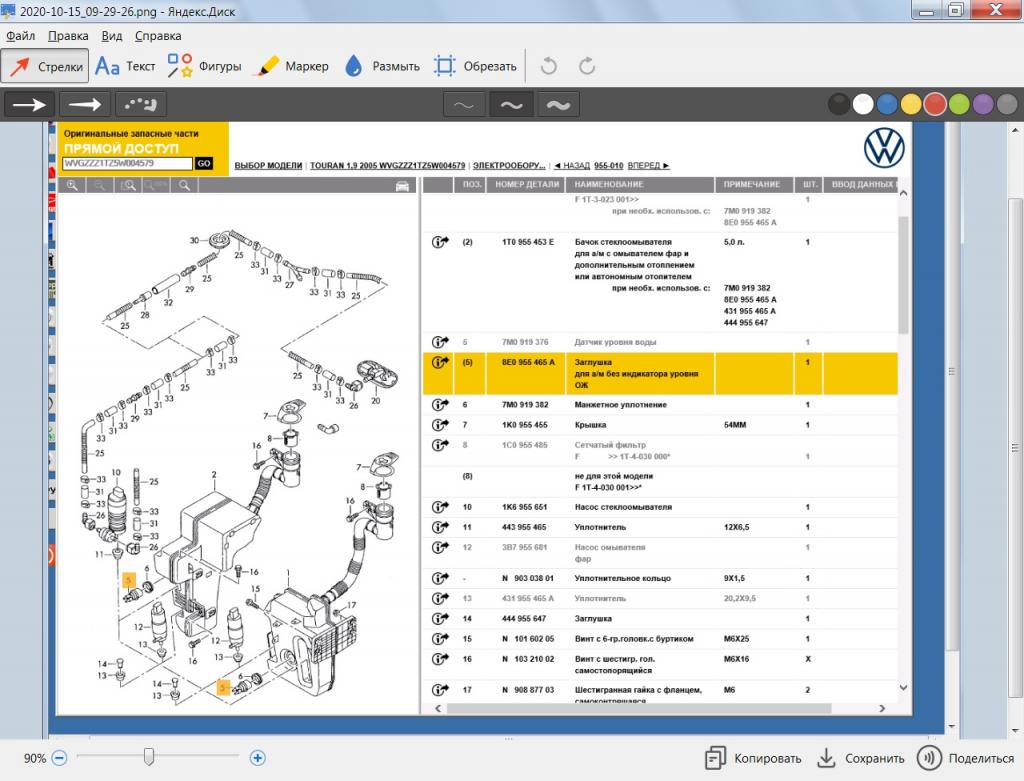Image resolution: width=1024 pixels, height=781 pixels.
Task: Click info icon for part 1K0 955 455
Action: (440, 425)
